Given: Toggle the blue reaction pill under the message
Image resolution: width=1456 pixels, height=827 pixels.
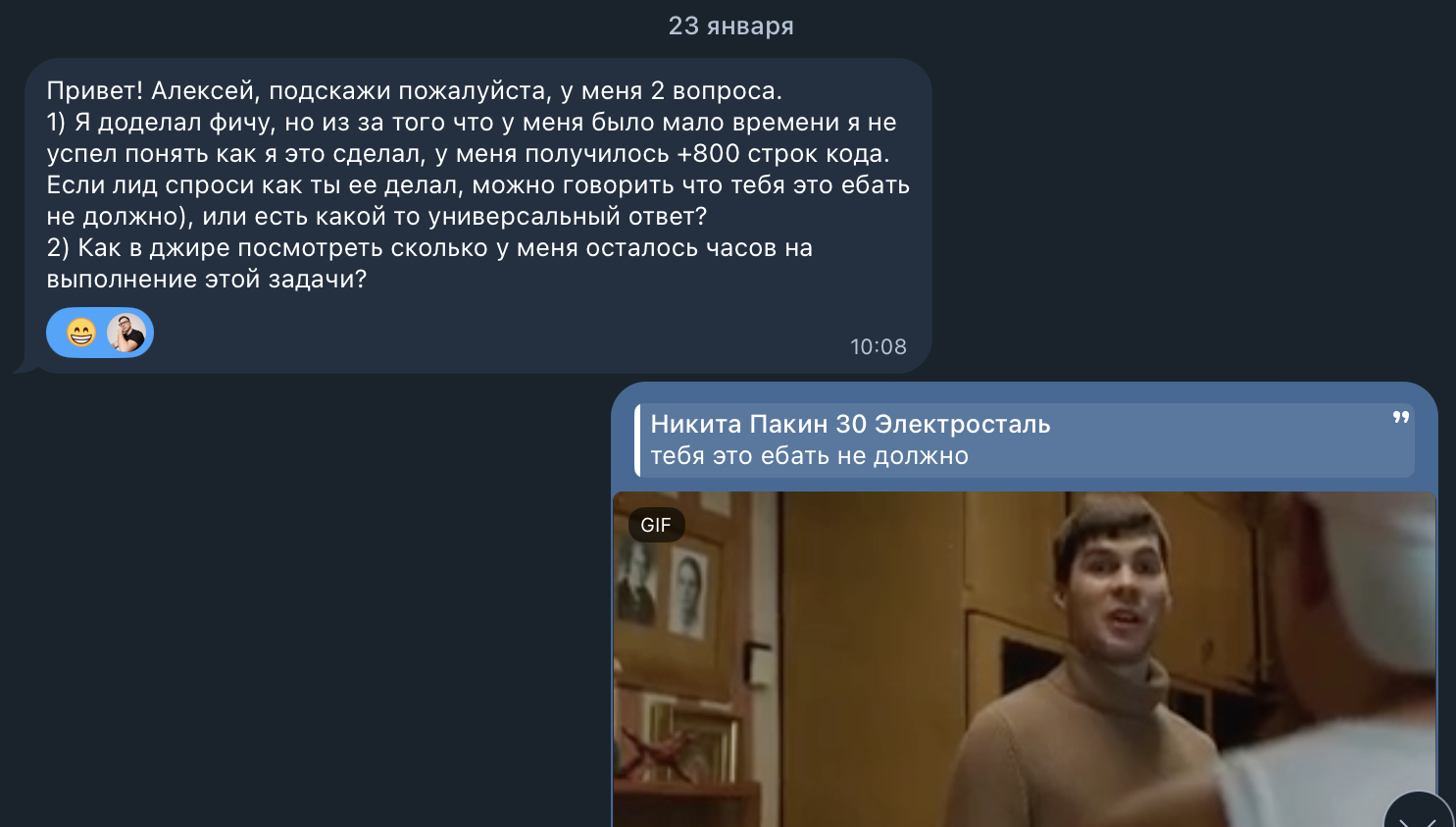Looking at the screenshot, I should [100, 333].
